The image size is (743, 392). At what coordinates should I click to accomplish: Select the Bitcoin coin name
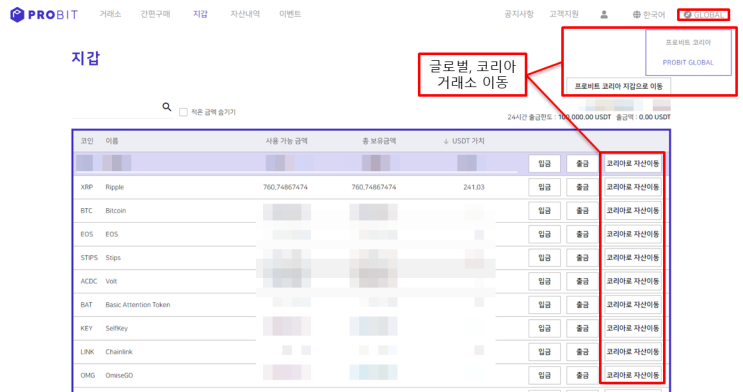pyautogui.click(x=116, y=210)
